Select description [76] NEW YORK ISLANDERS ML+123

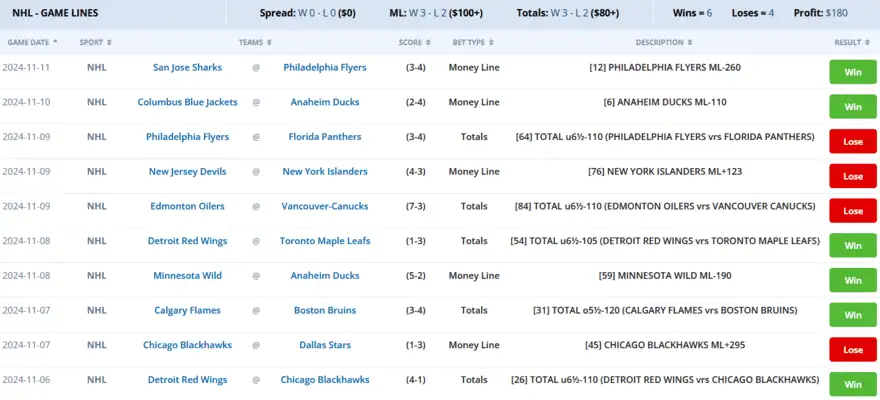(x=664, y=172)
